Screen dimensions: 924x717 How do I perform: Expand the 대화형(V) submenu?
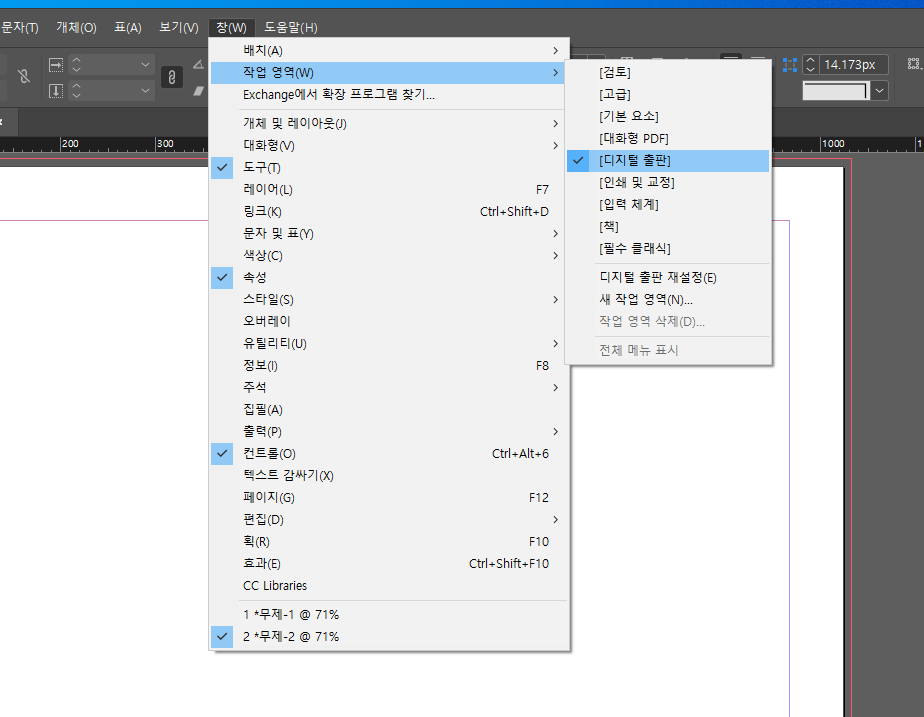coord(387,146)
